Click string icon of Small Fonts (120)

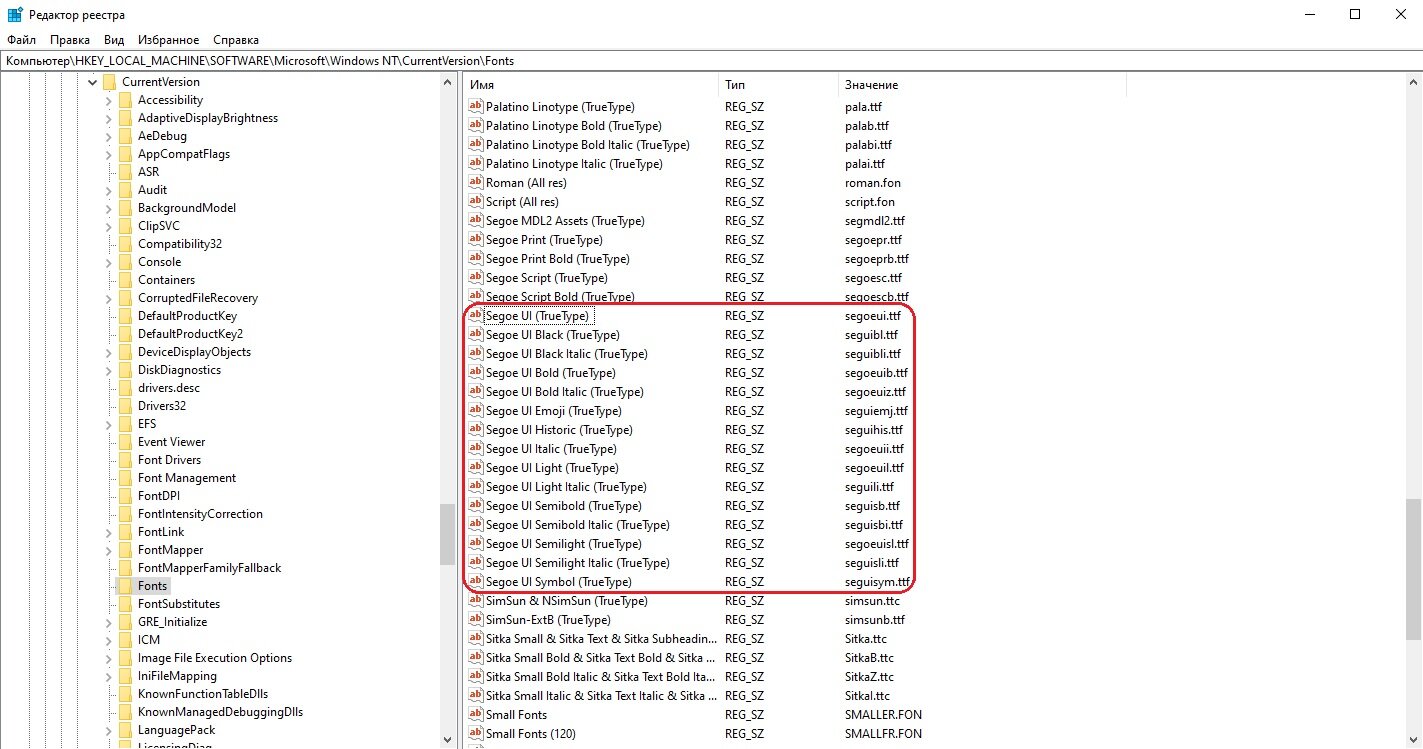[476, 734]
